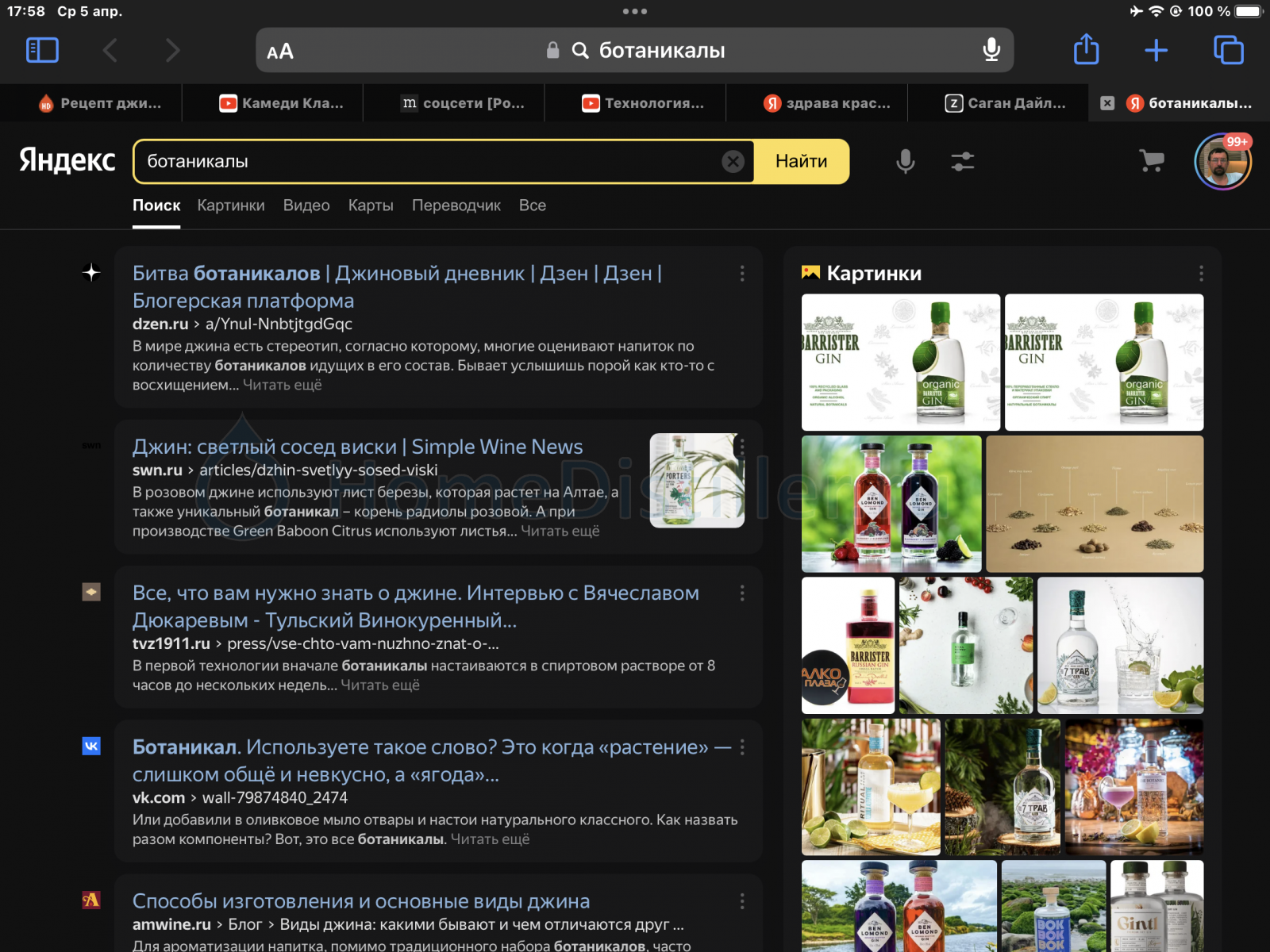Select Поиск search category
Viewport: 1270px width, 952px height.
156,205
